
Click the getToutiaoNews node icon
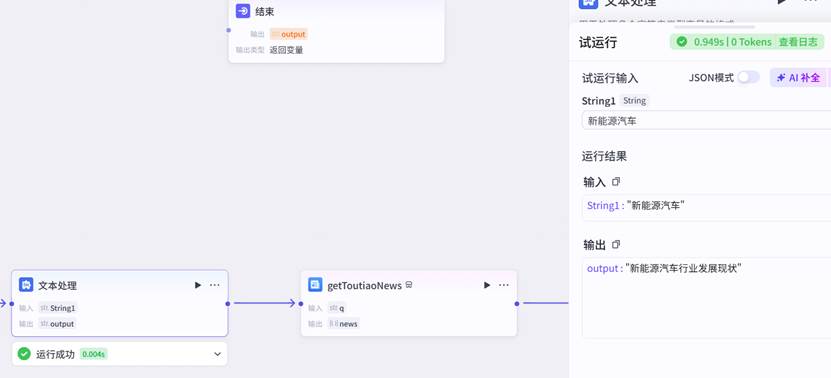coord(315,285)
